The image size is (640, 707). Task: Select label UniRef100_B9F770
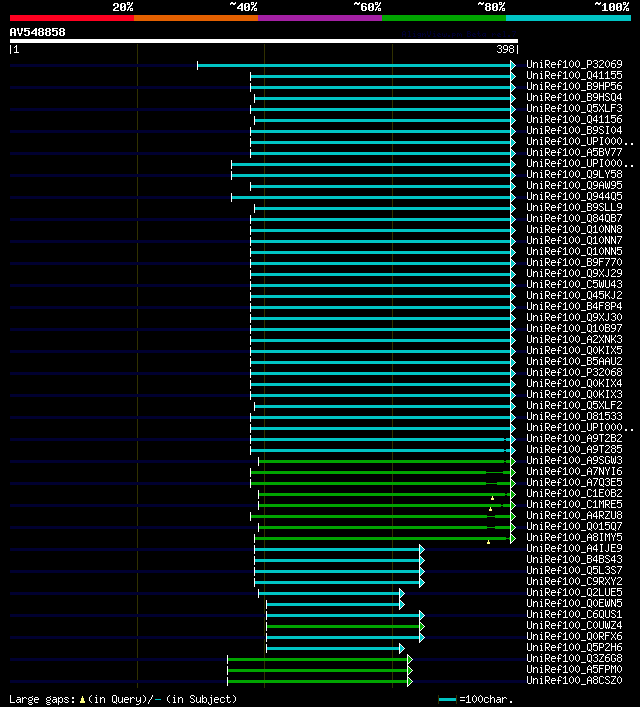(574, 262)
